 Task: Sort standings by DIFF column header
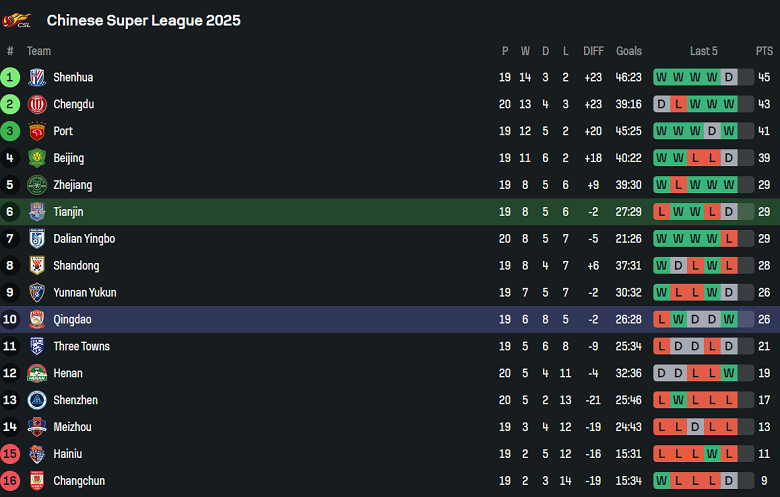pyautogui.click(x=594, y=51)
